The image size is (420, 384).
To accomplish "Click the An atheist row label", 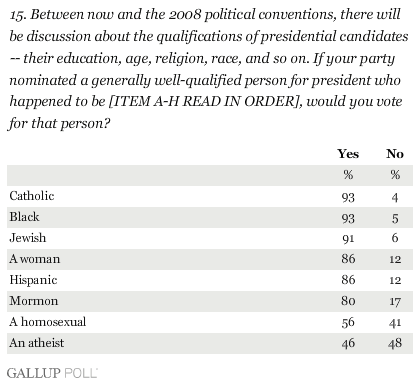I will coord(37,343).
